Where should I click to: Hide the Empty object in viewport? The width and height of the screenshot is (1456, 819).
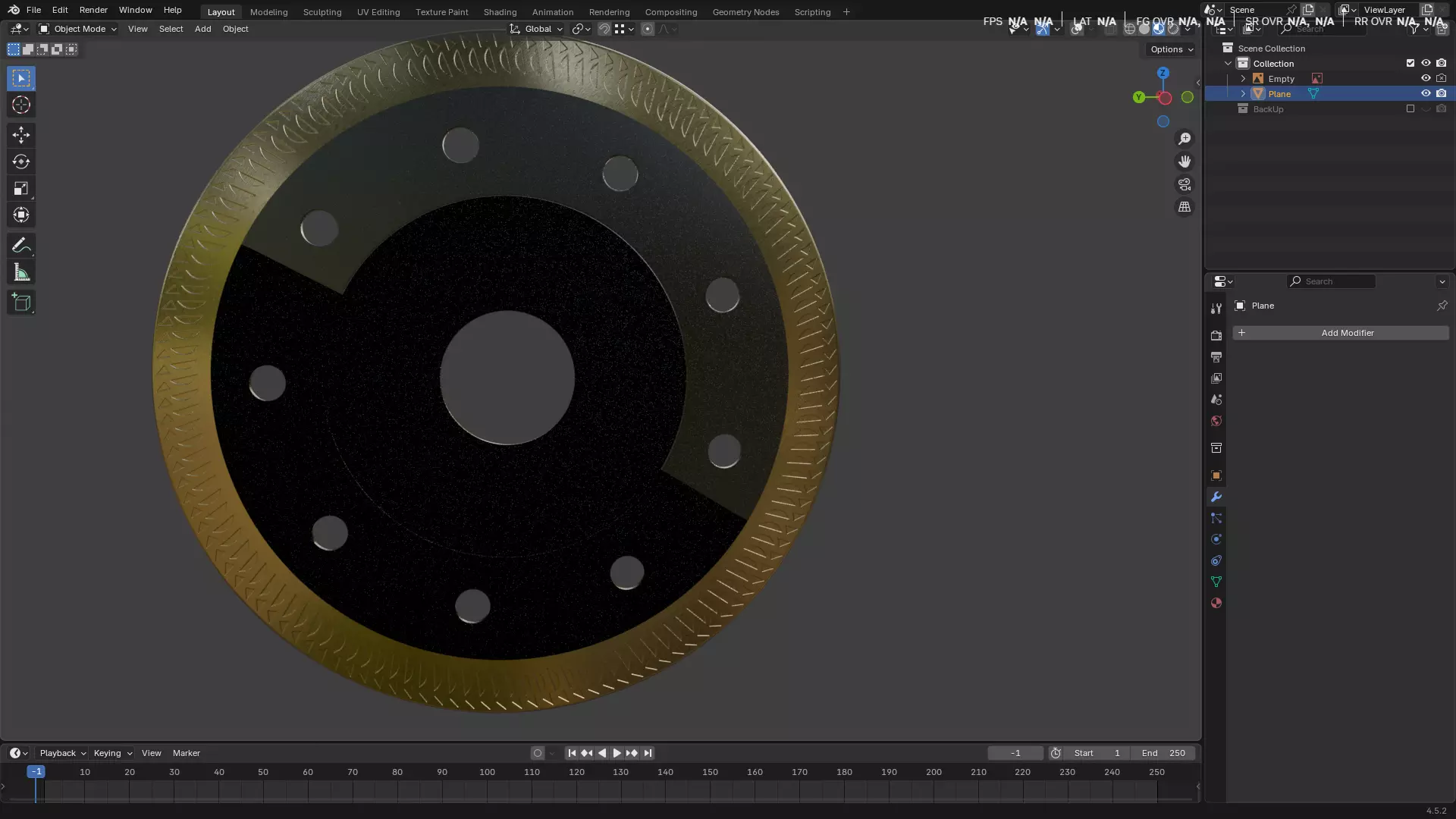pos(1426,78)
